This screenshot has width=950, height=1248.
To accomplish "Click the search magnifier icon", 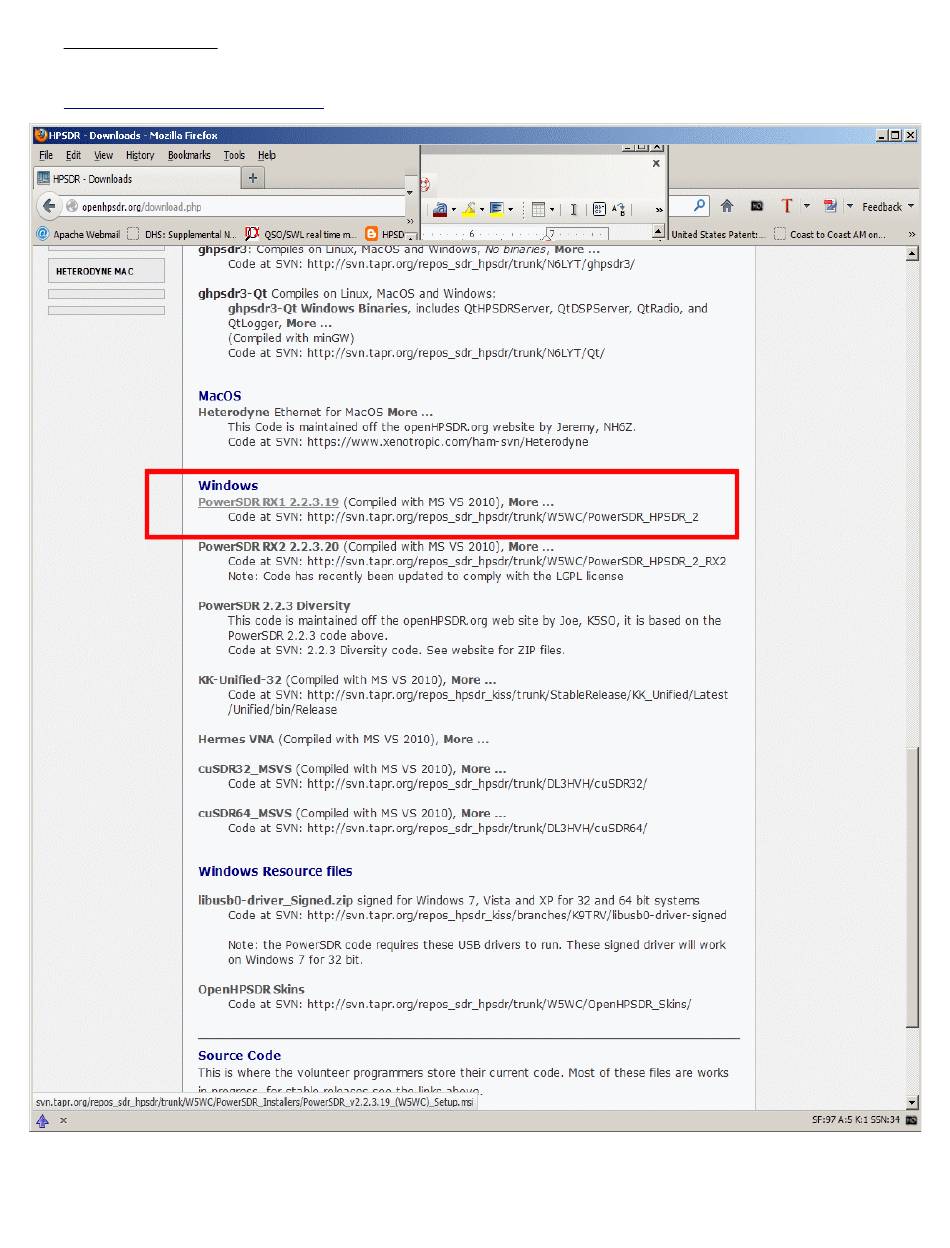I will point(700,206).
